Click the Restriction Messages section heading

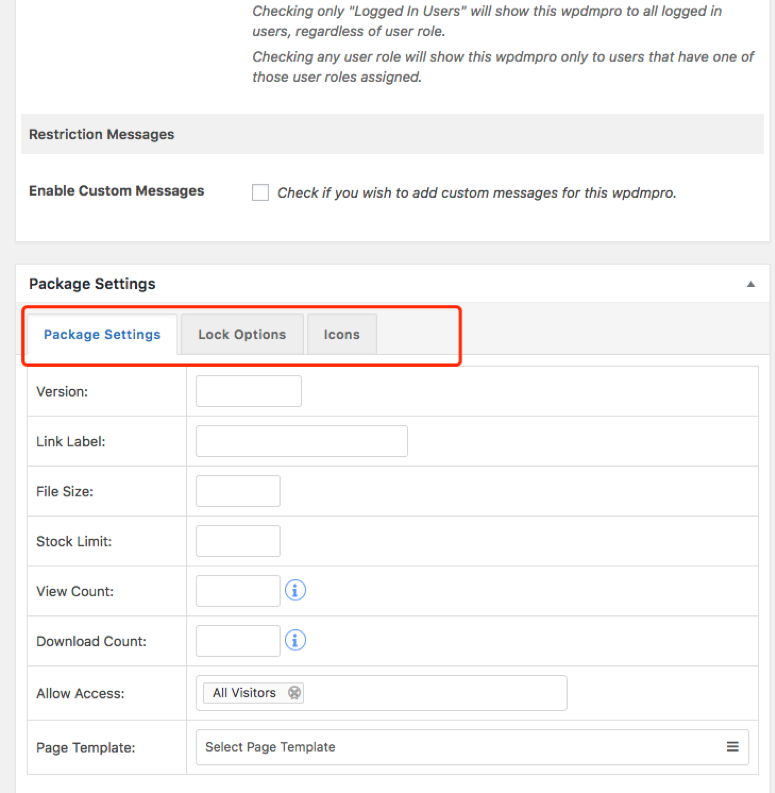point(101,134)
